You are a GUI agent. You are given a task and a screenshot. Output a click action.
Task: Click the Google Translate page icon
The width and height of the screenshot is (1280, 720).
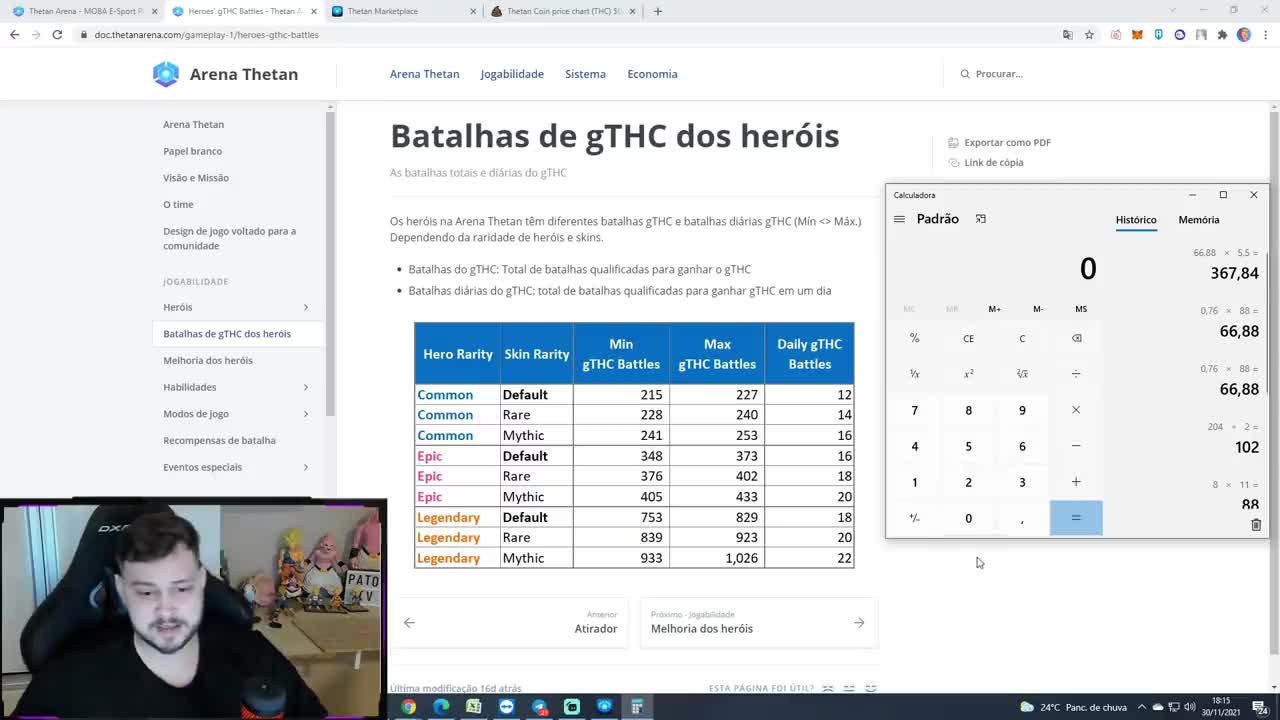(x=1068, y=35)
